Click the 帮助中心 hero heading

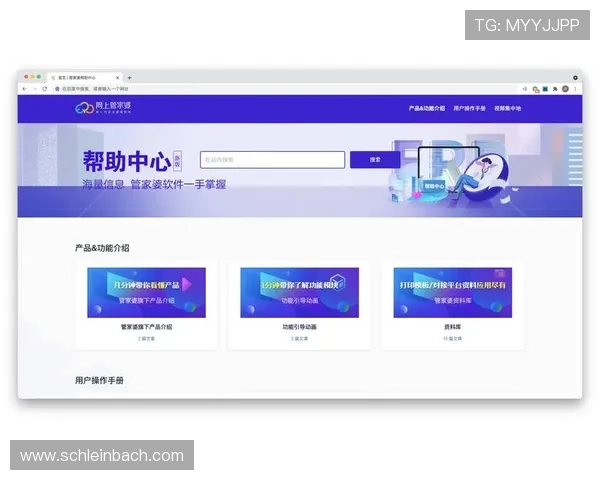pos(127,161)
